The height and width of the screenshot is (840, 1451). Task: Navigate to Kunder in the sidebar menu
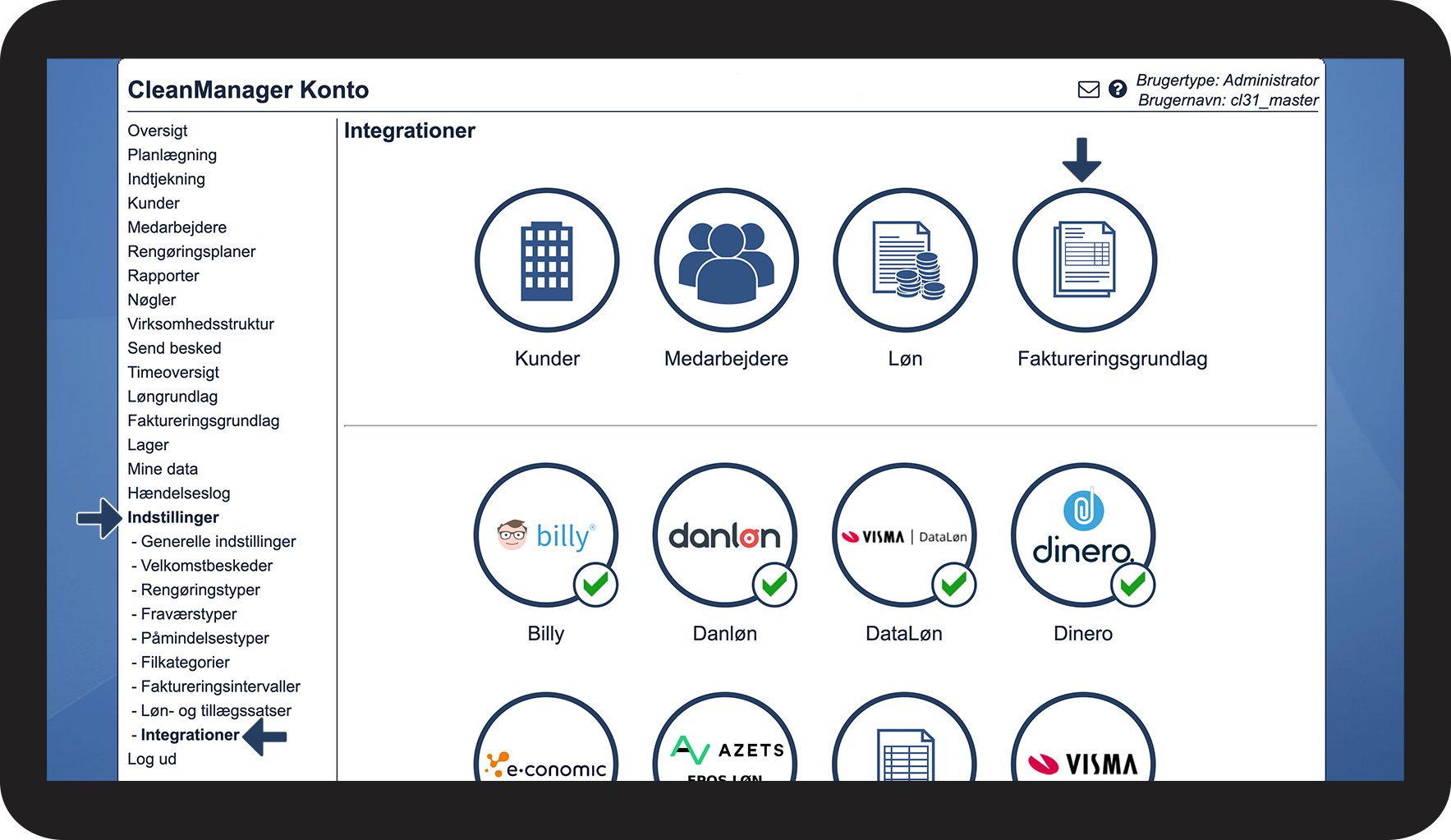click(x=154, y=203)
